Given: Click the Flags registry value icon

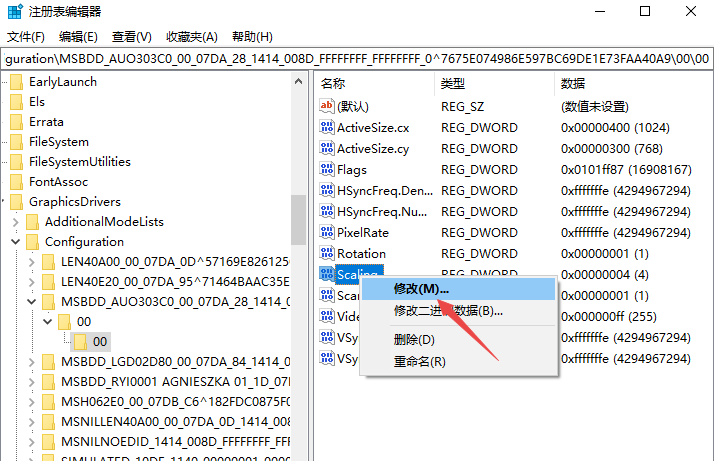Looking at the screenshot, I should [x=326, y=169].
